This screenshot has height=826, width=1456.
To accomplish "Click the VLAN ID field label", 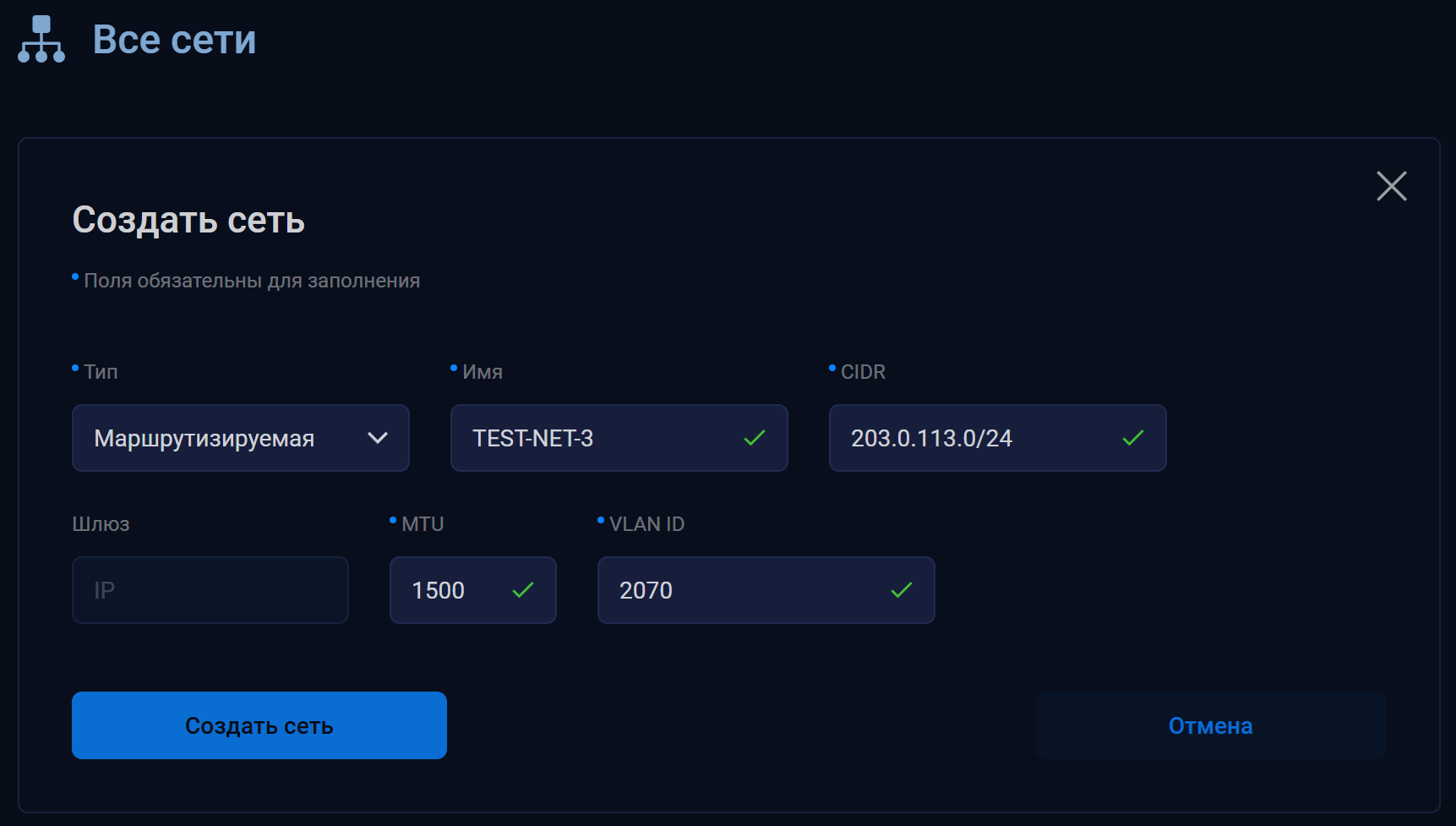I will pos(646,524).
